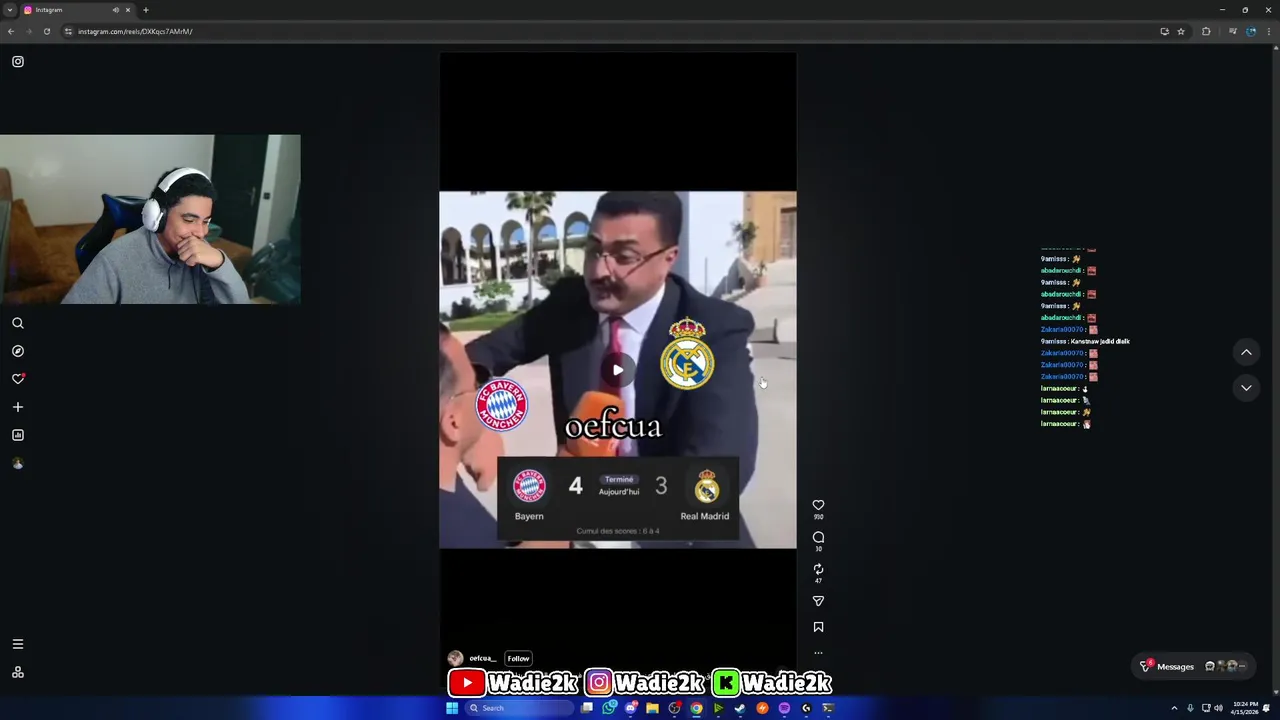Play the paused reel video
1280x720 pixels.
[618, 370]
